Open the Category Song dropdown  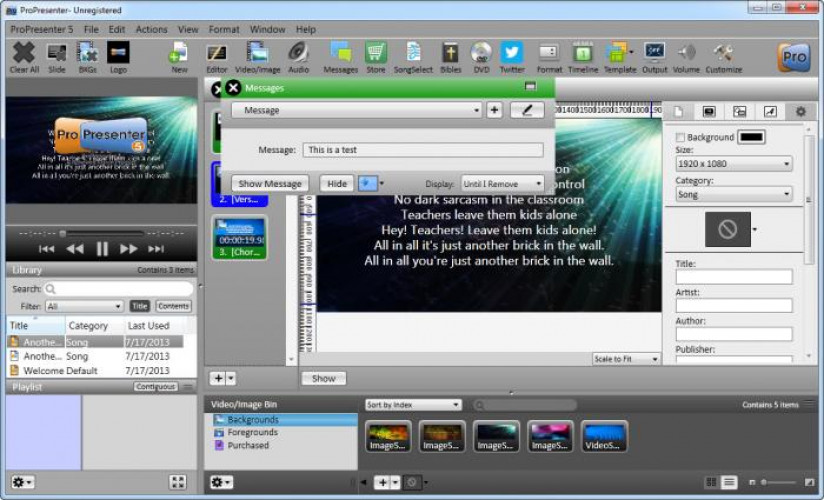(734, 194)
